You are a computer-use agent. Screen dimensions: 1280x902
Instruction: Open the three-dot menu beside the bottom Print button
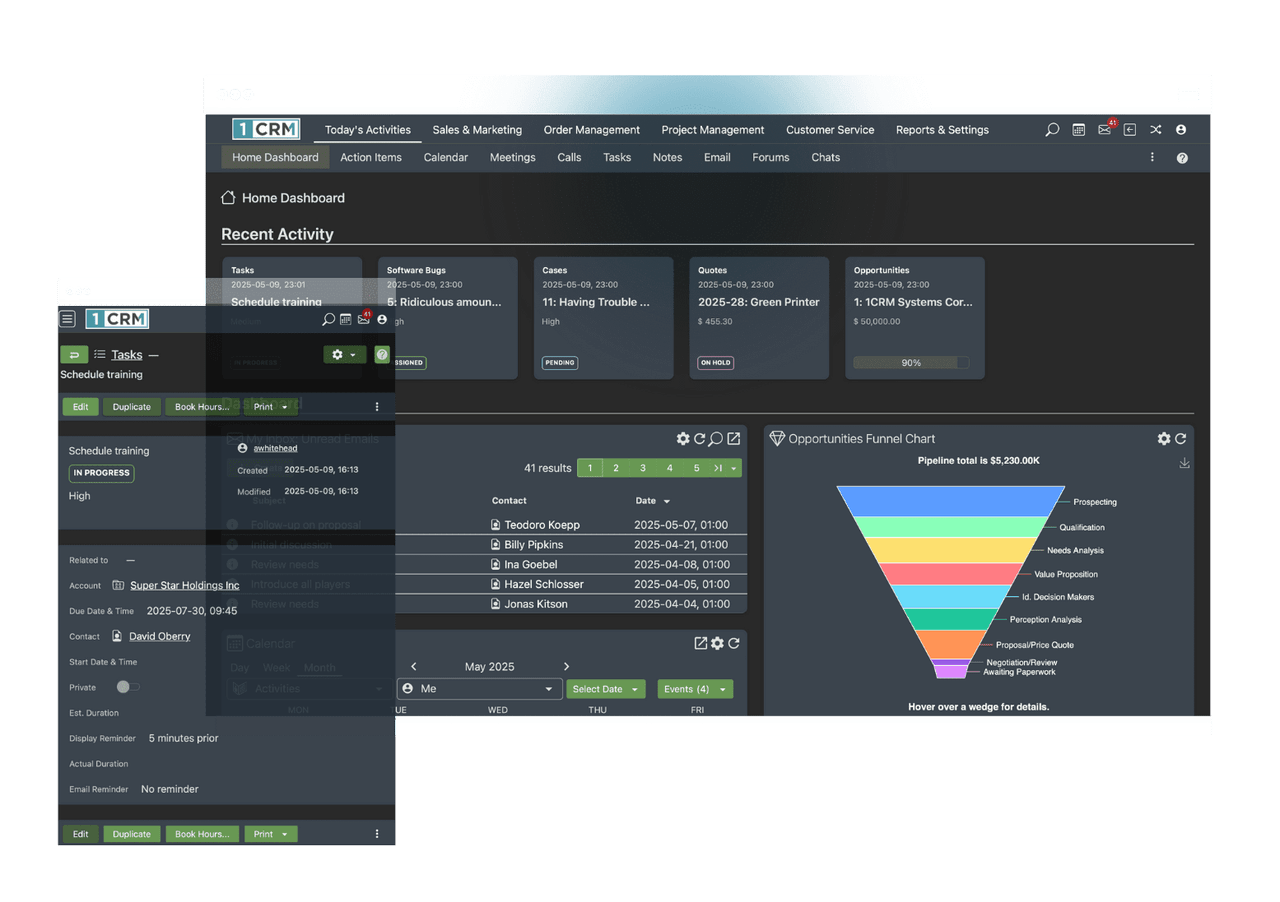coord(377,834)
